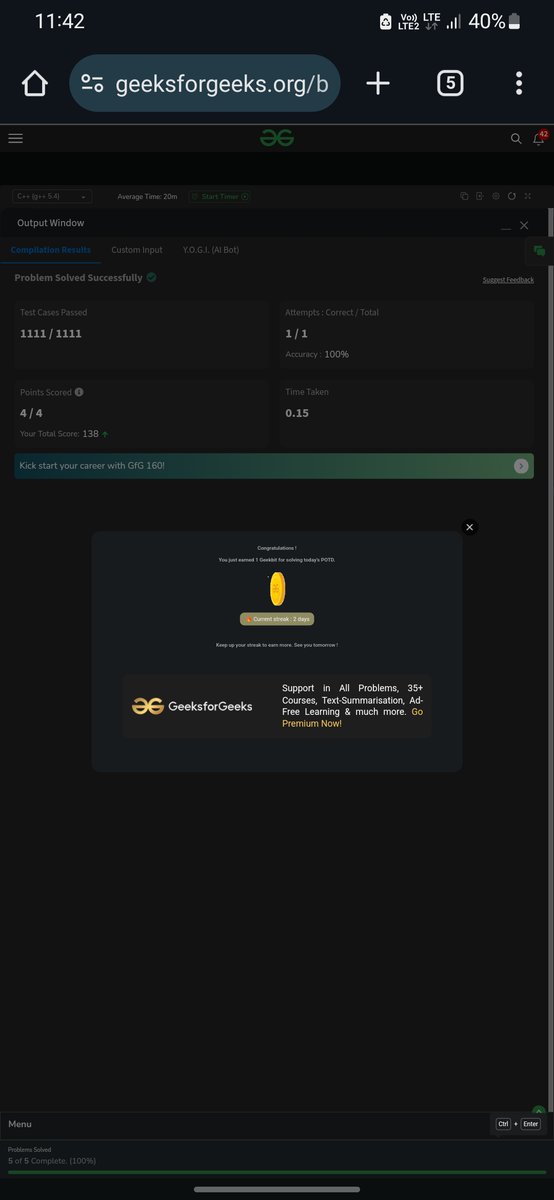Click the Average Time: 20m label
This screenshot has width=554, height=1200.
147,196
